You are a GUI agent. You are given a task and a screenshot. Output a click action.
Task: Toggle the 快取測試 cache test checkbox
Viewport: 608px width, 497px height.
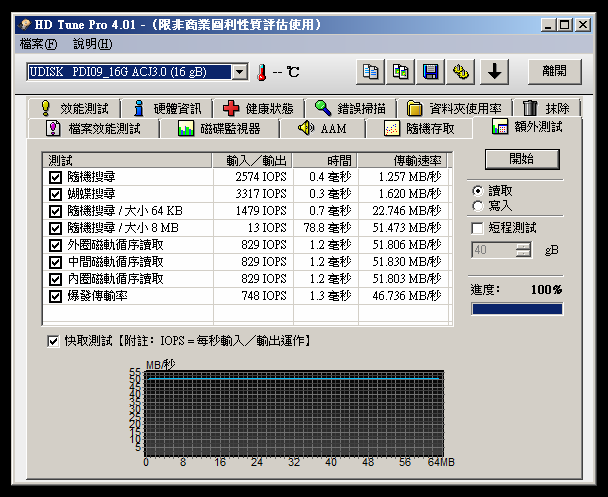pos(53,342)
